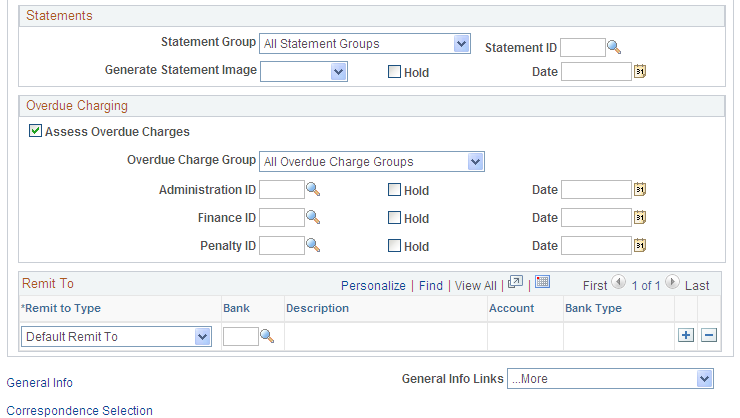Click Bank Type column header

[x=594, y=308]
